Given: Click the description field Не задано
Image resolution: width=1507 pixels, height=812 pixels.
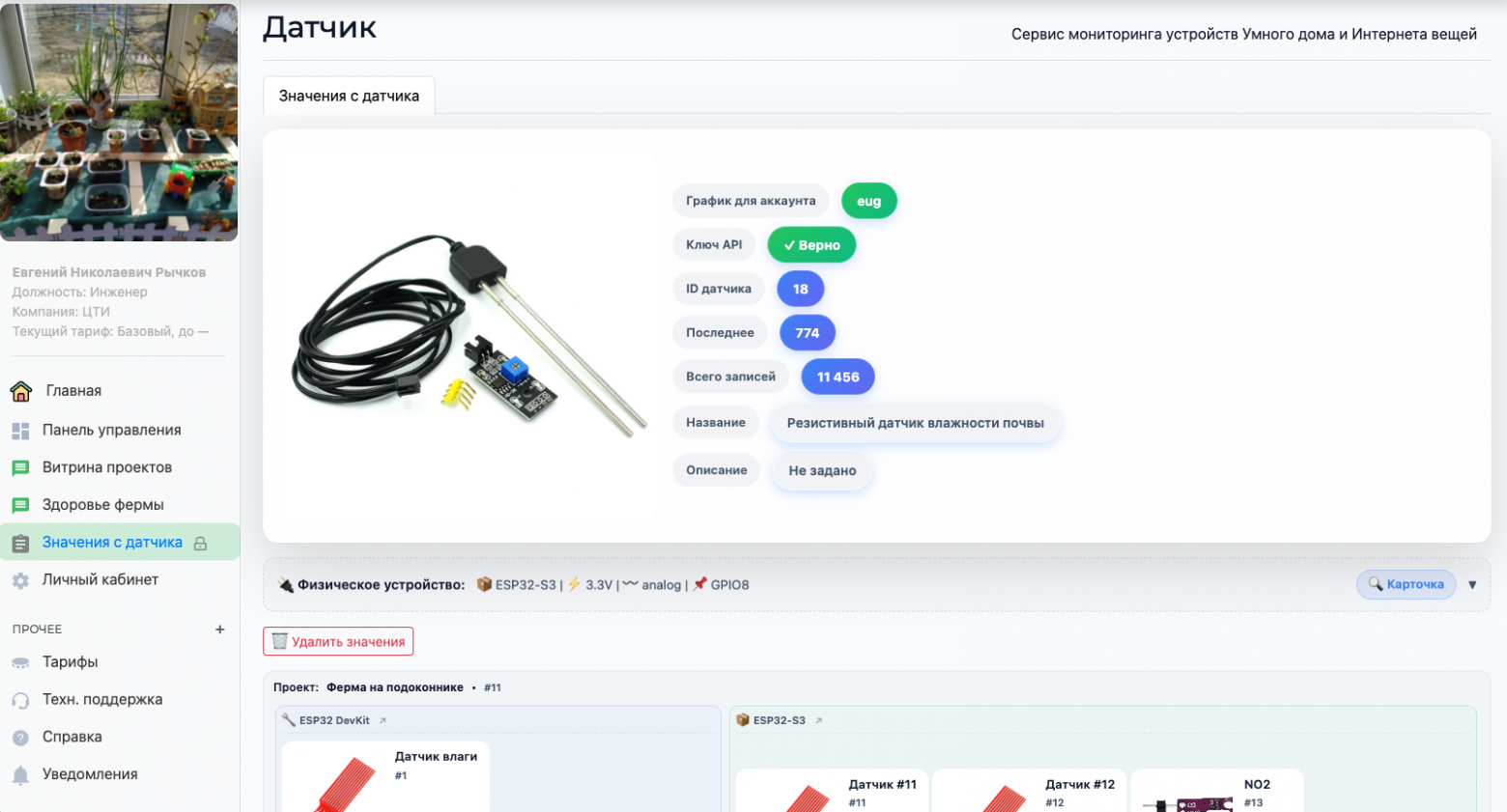Looking at the screenshot, I should coord(822,471).
